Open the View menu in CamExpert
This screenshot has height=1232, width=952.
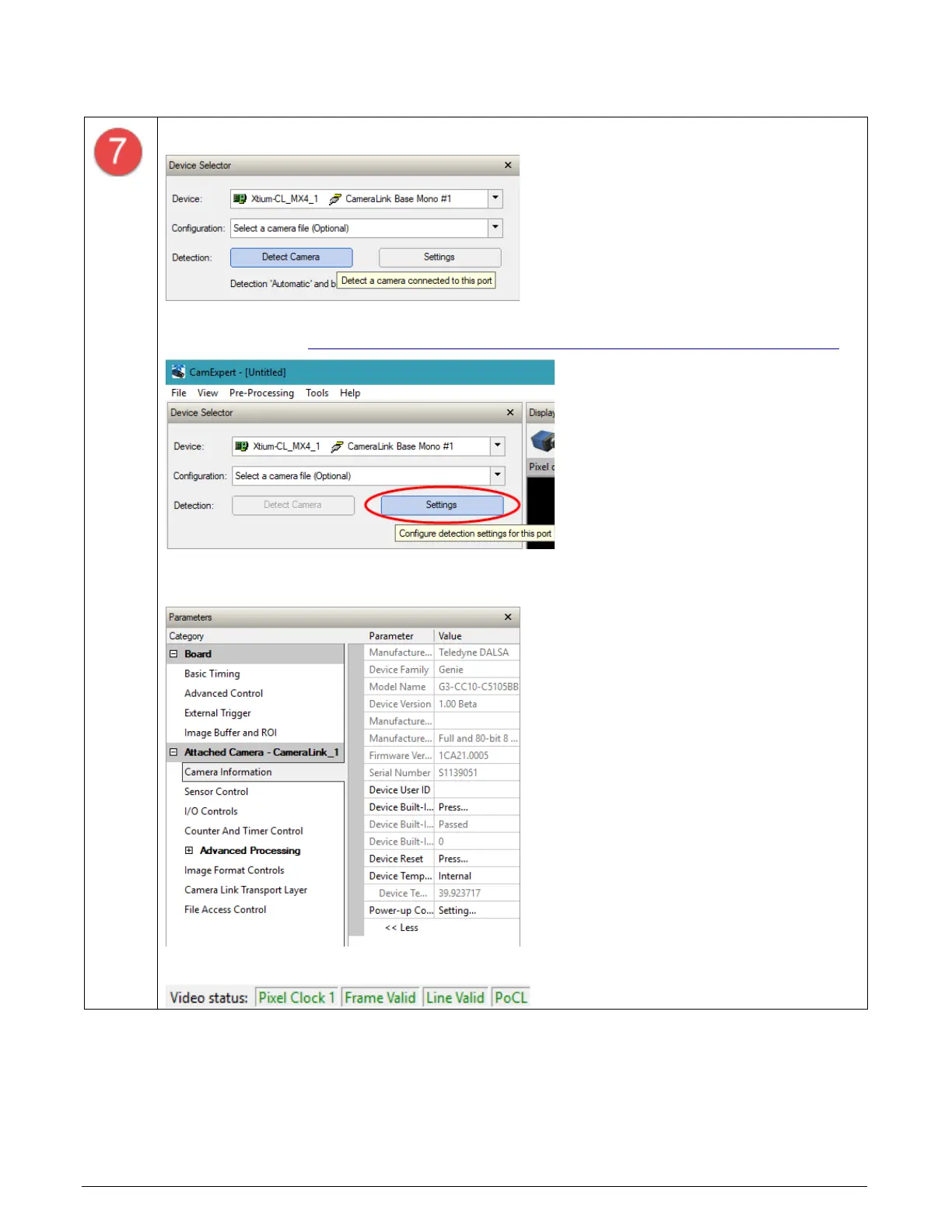(x=208, y=393)
